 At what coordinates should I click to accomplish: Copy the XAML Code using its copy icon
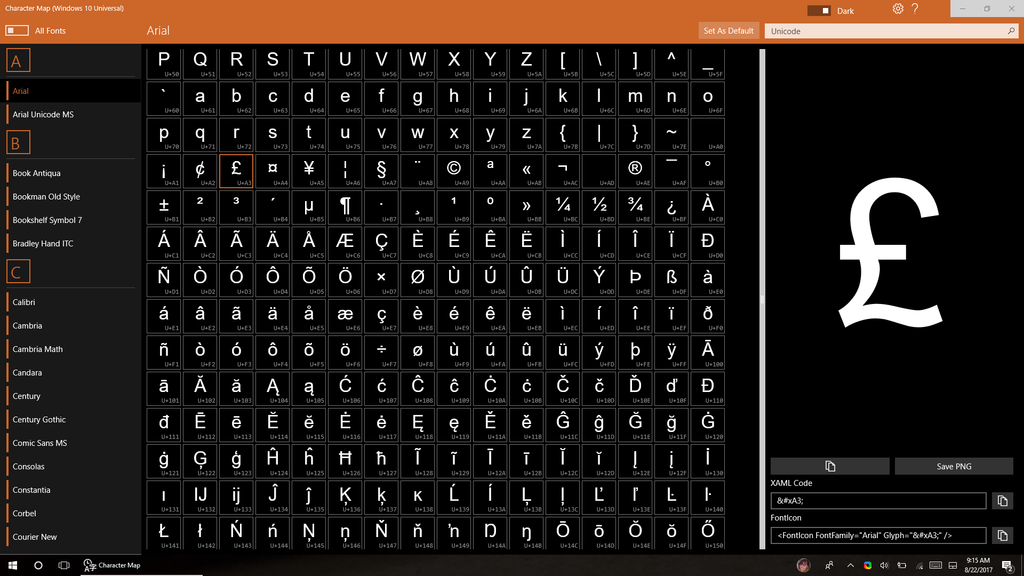click(x=1003, y=501)
